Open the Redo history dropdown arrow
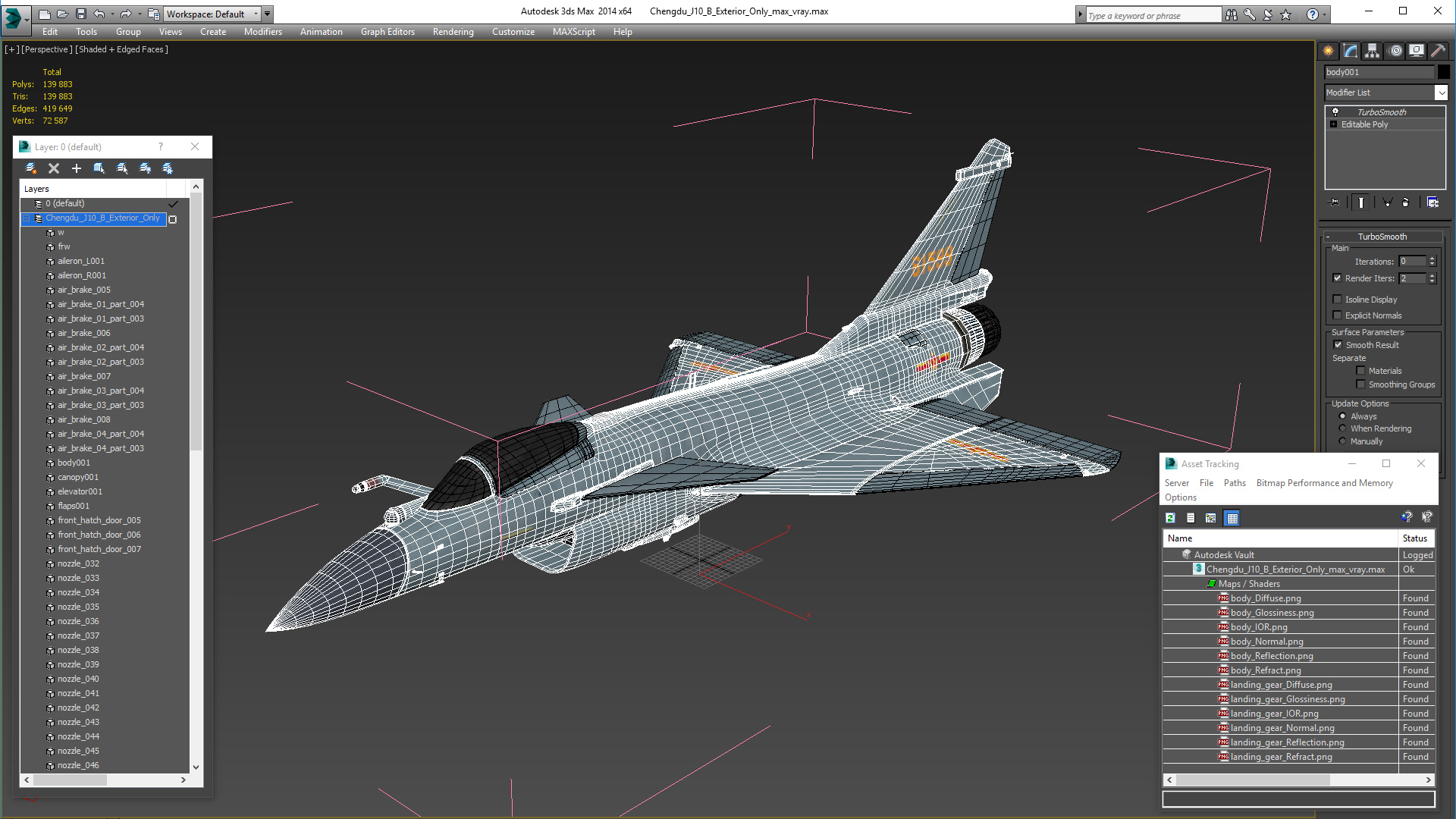 139,14
